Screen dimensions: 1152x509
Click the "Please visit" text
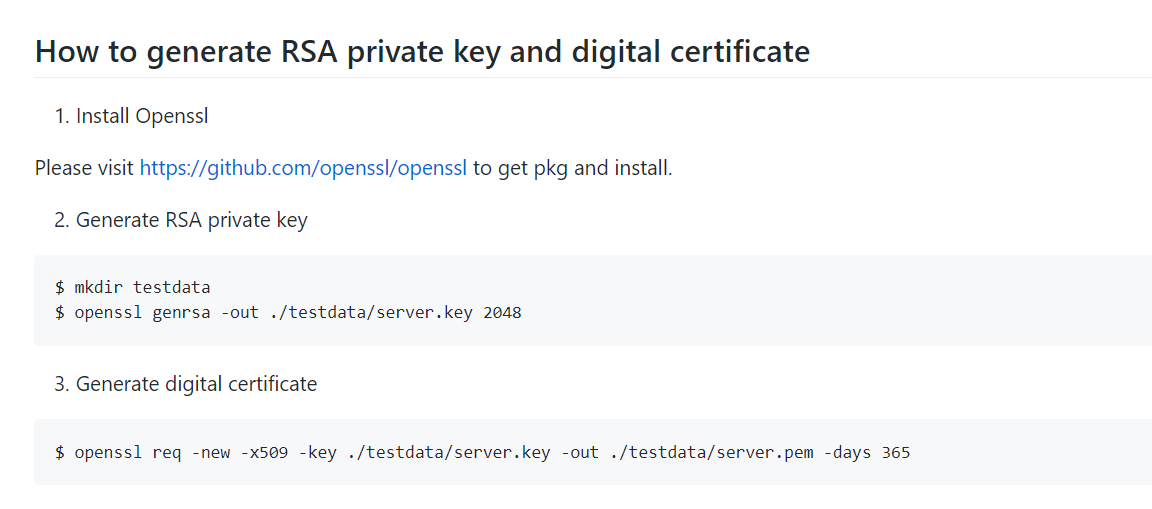[x=84, y=168]
